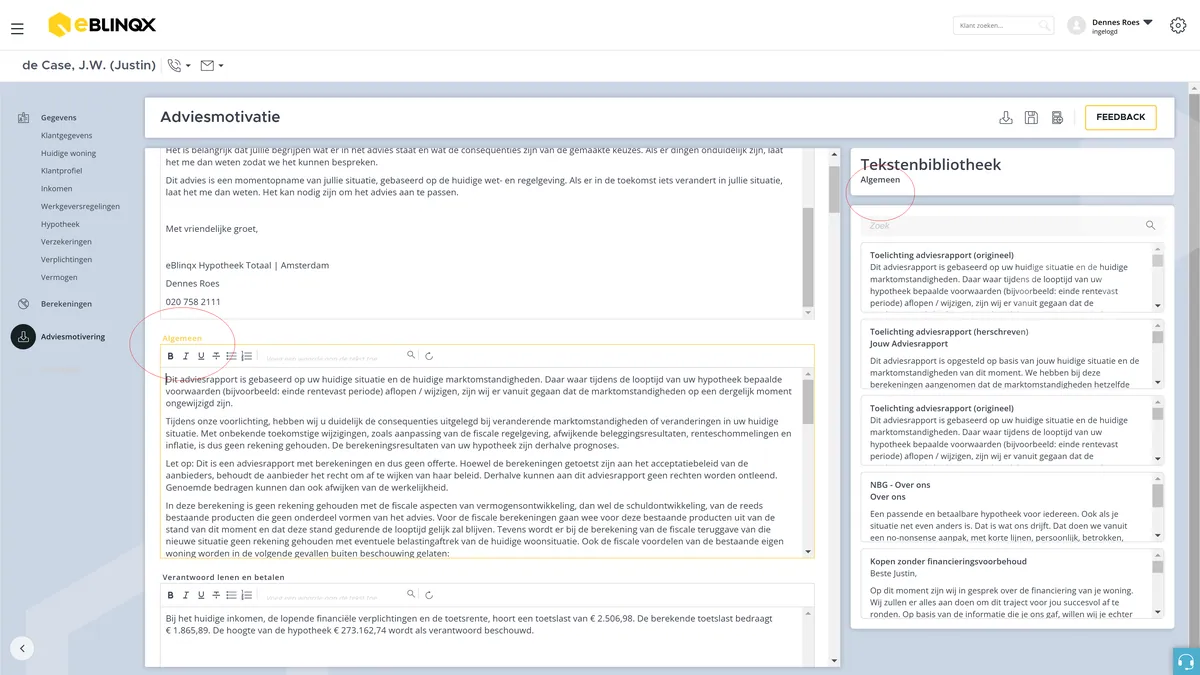Viewport: 1200px width, 675px height.
Task: Select 'NBG - Over ons' library text
Action: click(x=1012, y=506)
